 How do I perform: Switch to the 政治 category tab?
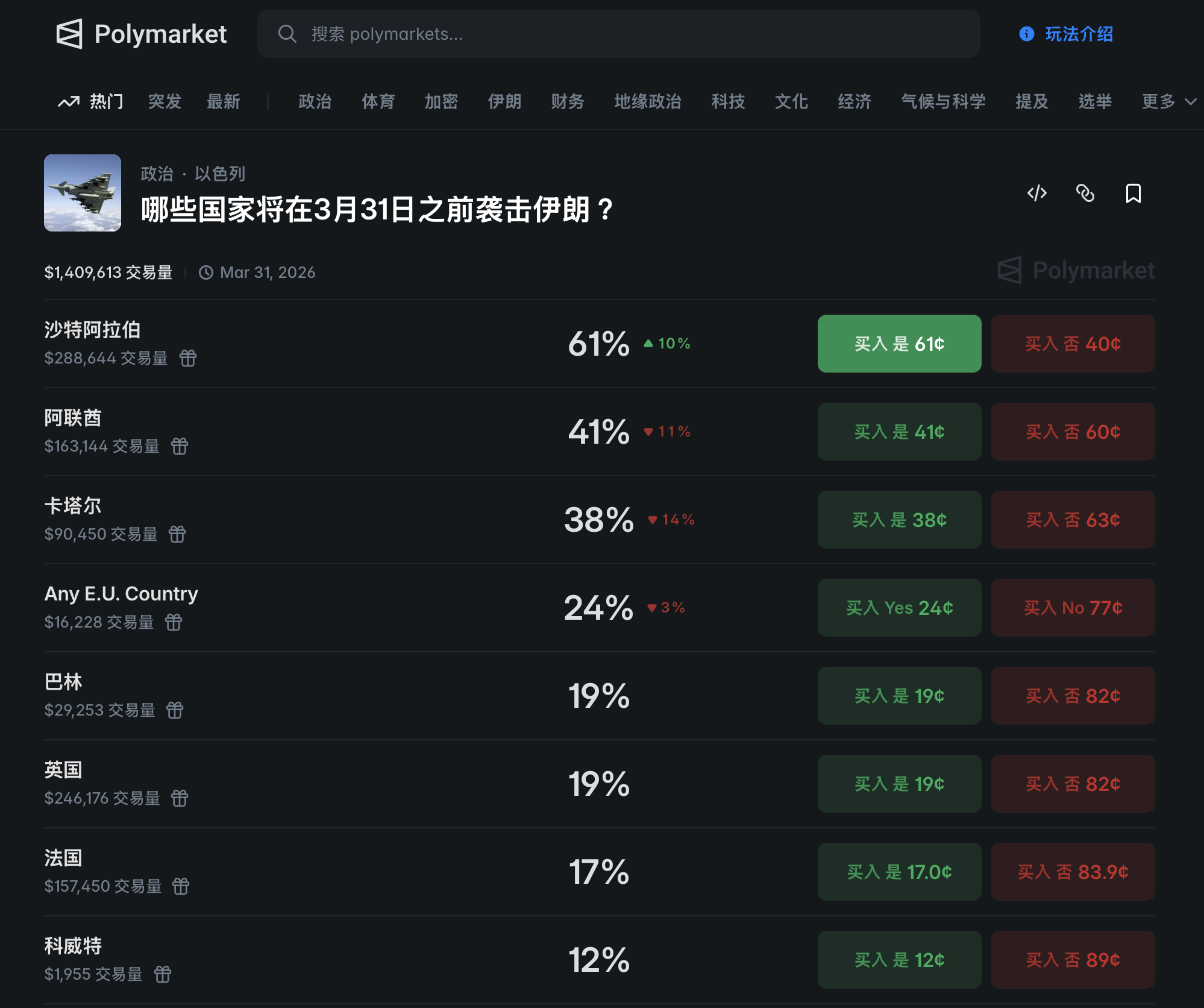pyautogui.click(x=315, y=101)
